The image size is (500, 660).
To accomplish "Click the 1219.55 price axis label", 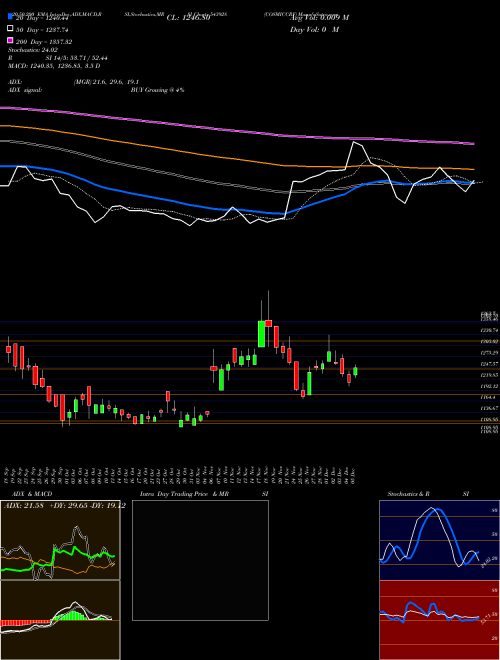I will 490,375.
